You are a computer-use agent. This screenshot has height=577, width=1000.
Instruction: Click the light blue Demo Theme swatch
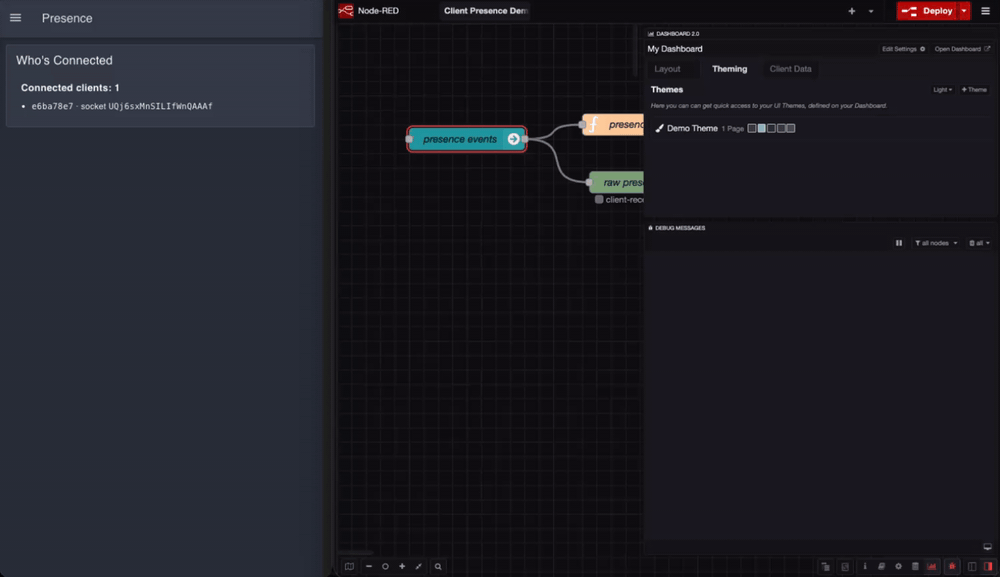tap(761, 128)
